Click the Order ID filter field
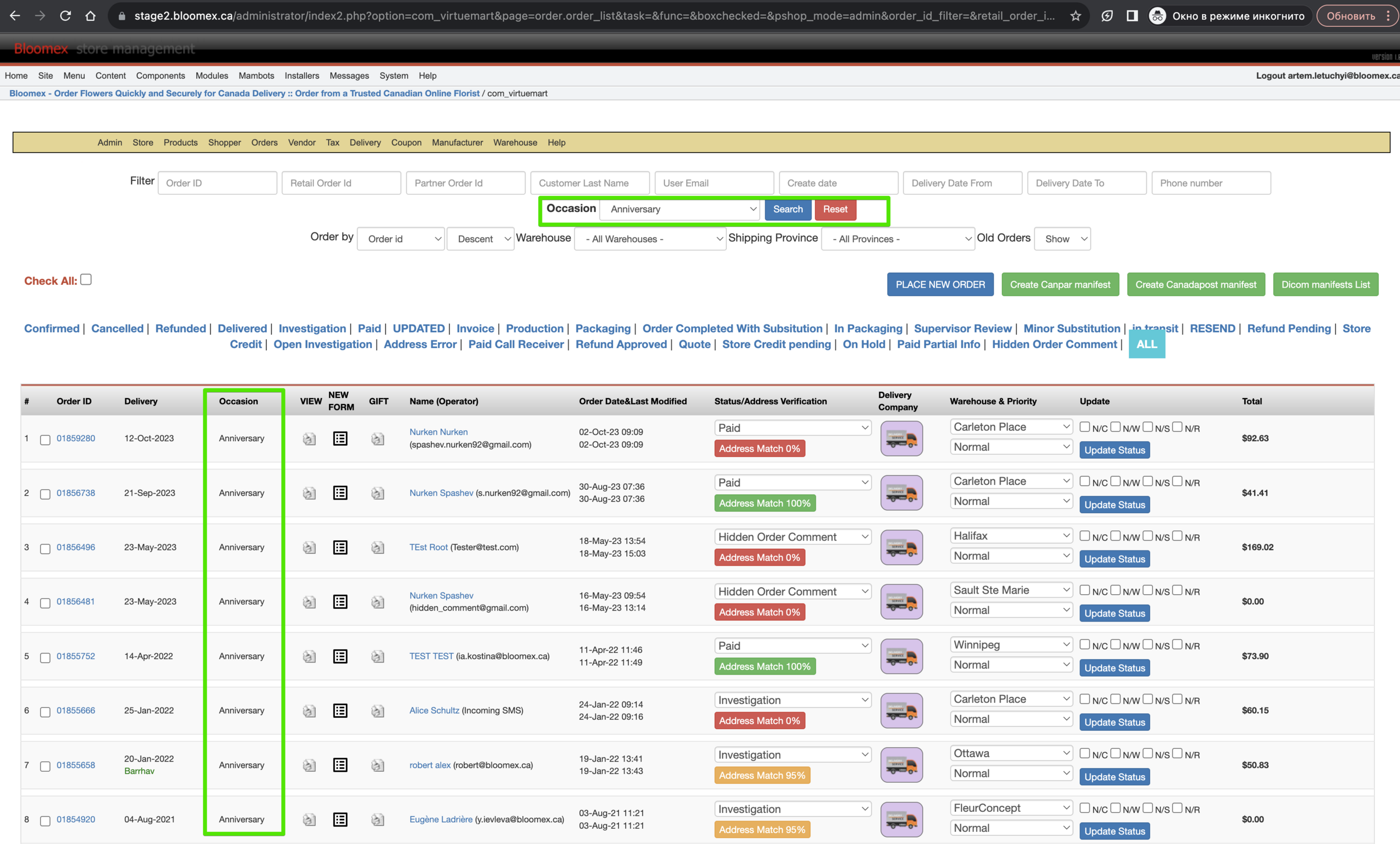Image resolution: width=1400 pixels, height=844 pixels. [x=217, y=183]
